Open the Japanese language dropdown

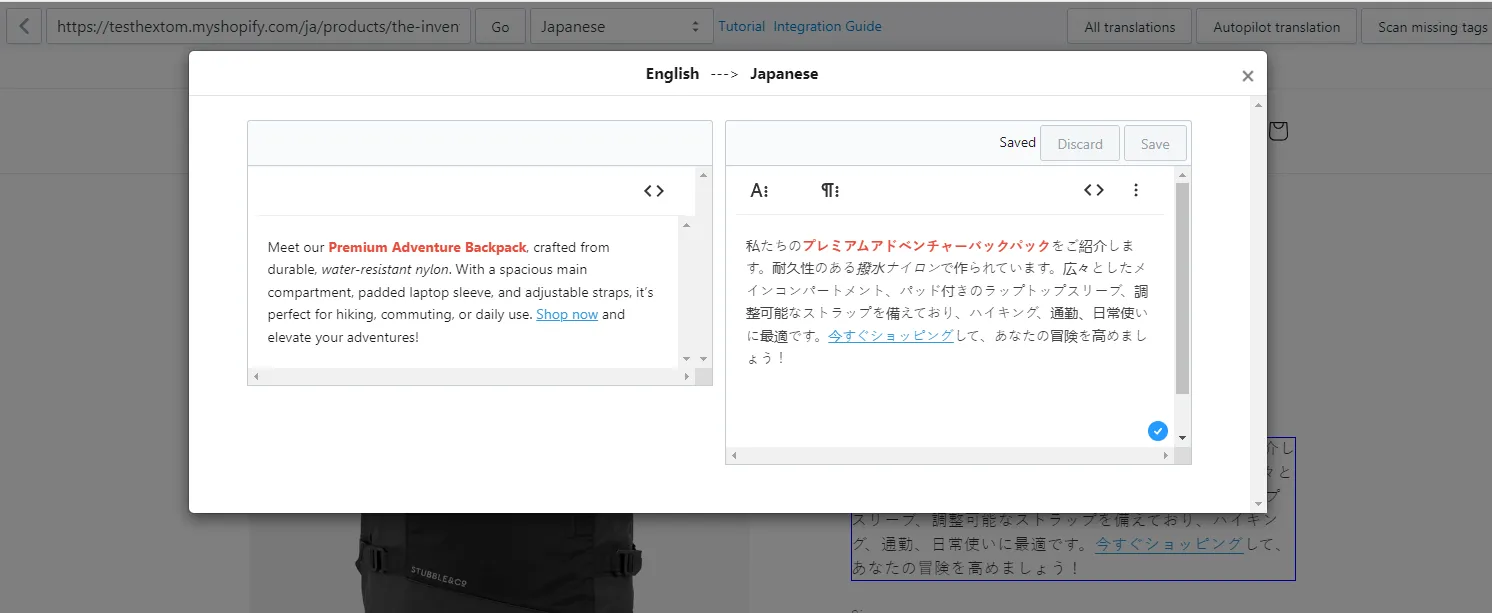(x=620, y=27)
